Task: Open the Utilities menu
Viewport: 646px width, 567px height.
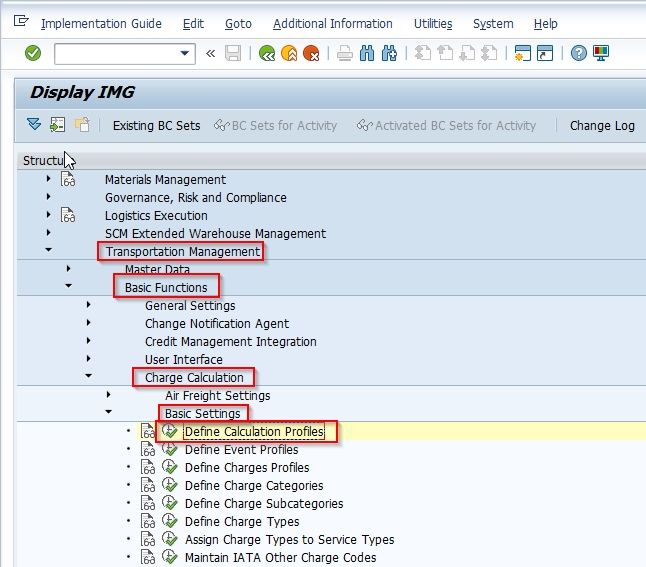Action: coord(433,24)
